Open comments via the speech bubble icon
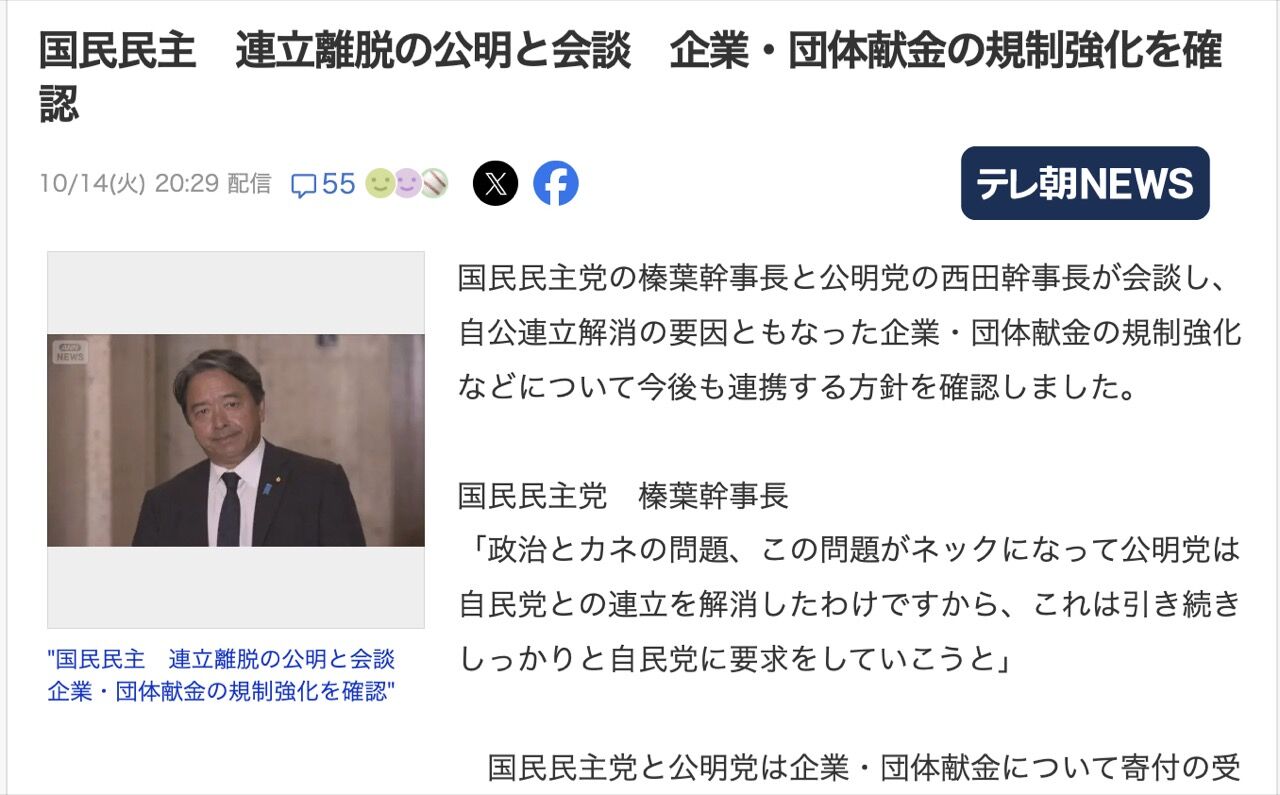The width and height of the screenshot is (1280, 795). pos(303,185)
